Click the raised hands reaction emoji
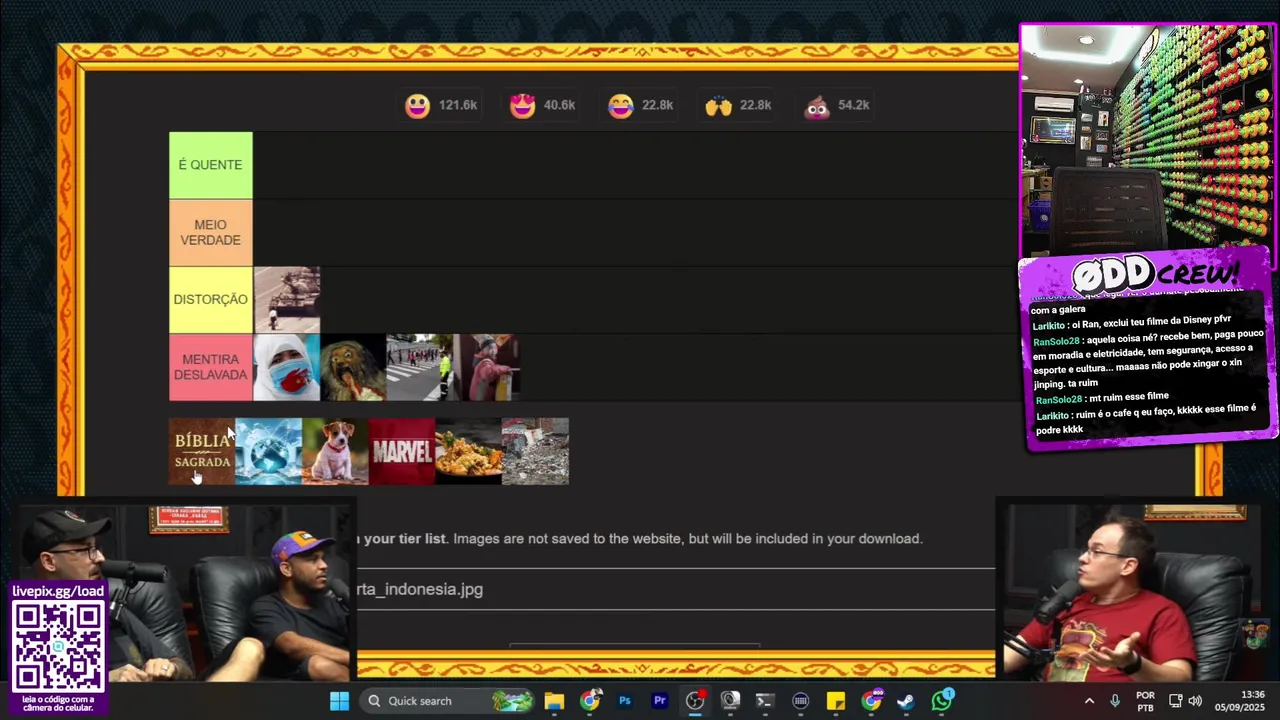 point(718,105)
